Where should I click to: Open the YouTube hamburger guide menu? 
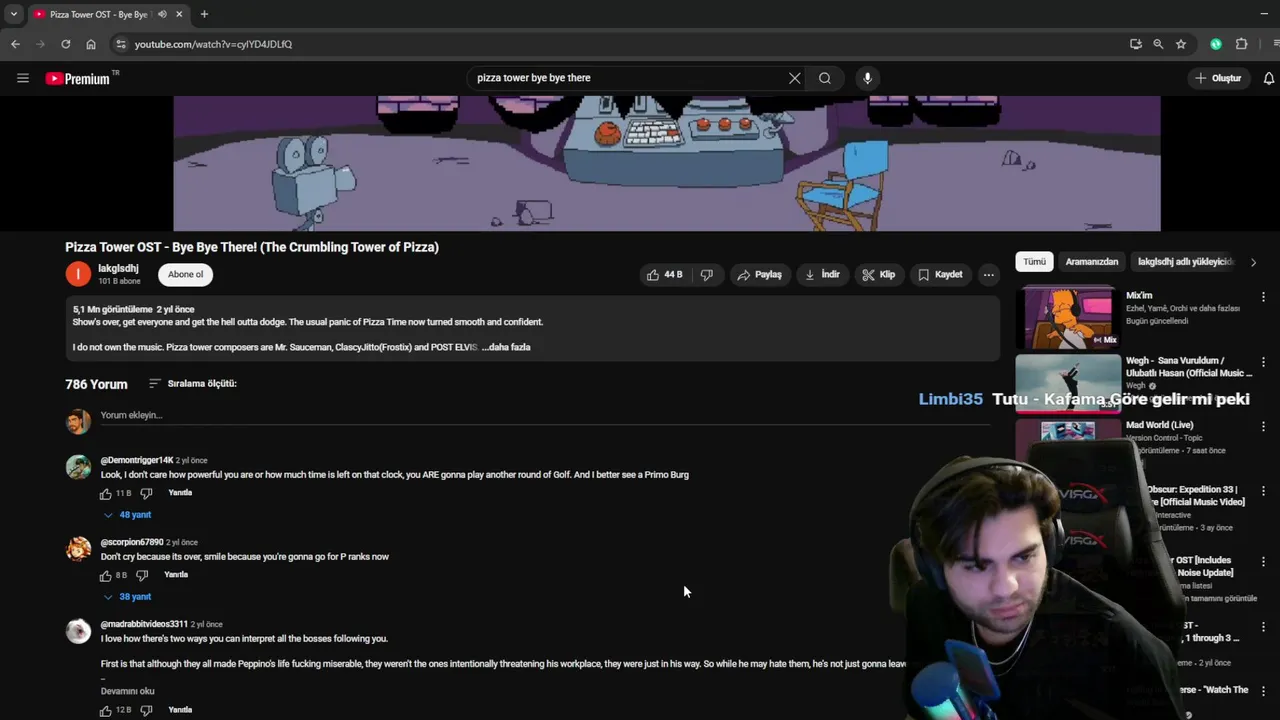click(x=23, y=78)
